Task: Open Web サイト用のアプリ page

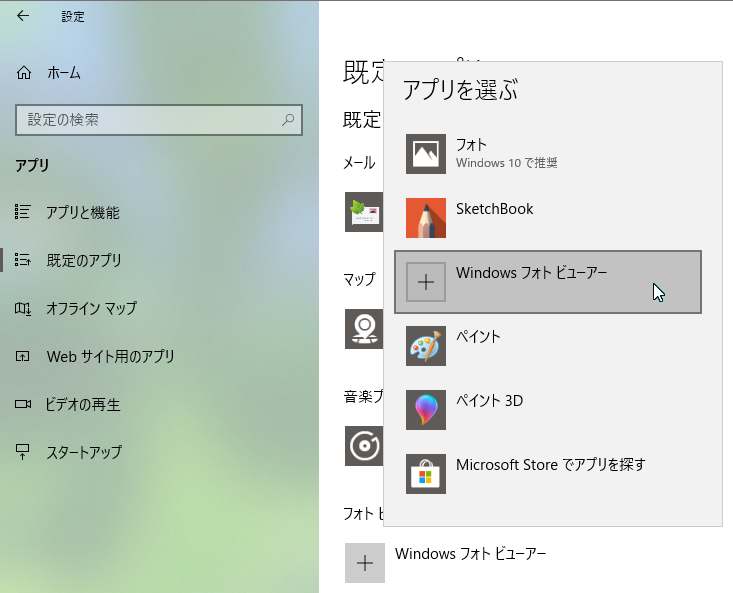Action: tap(111, 357)
